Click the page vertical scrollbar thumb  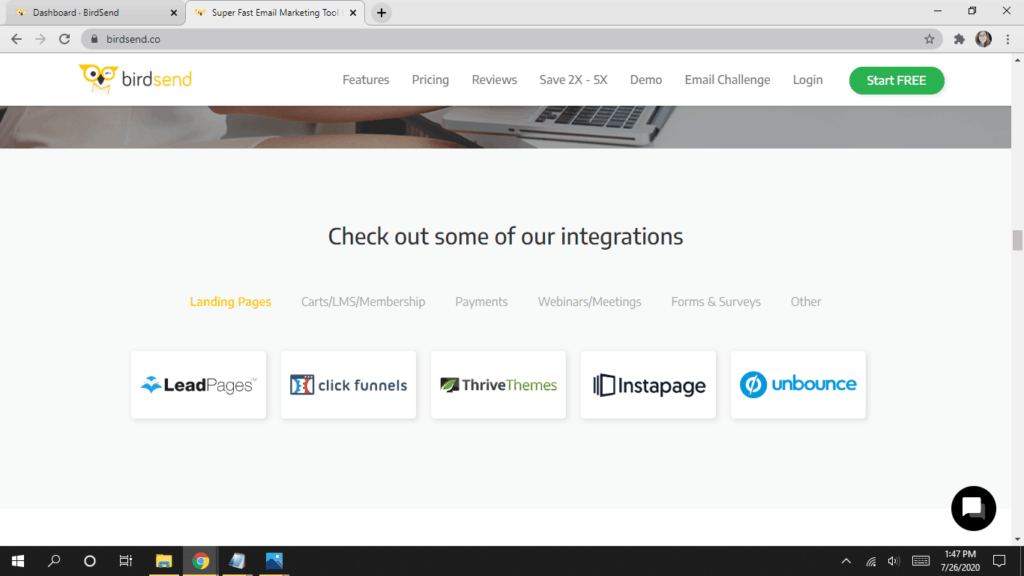click(1017, 240)
